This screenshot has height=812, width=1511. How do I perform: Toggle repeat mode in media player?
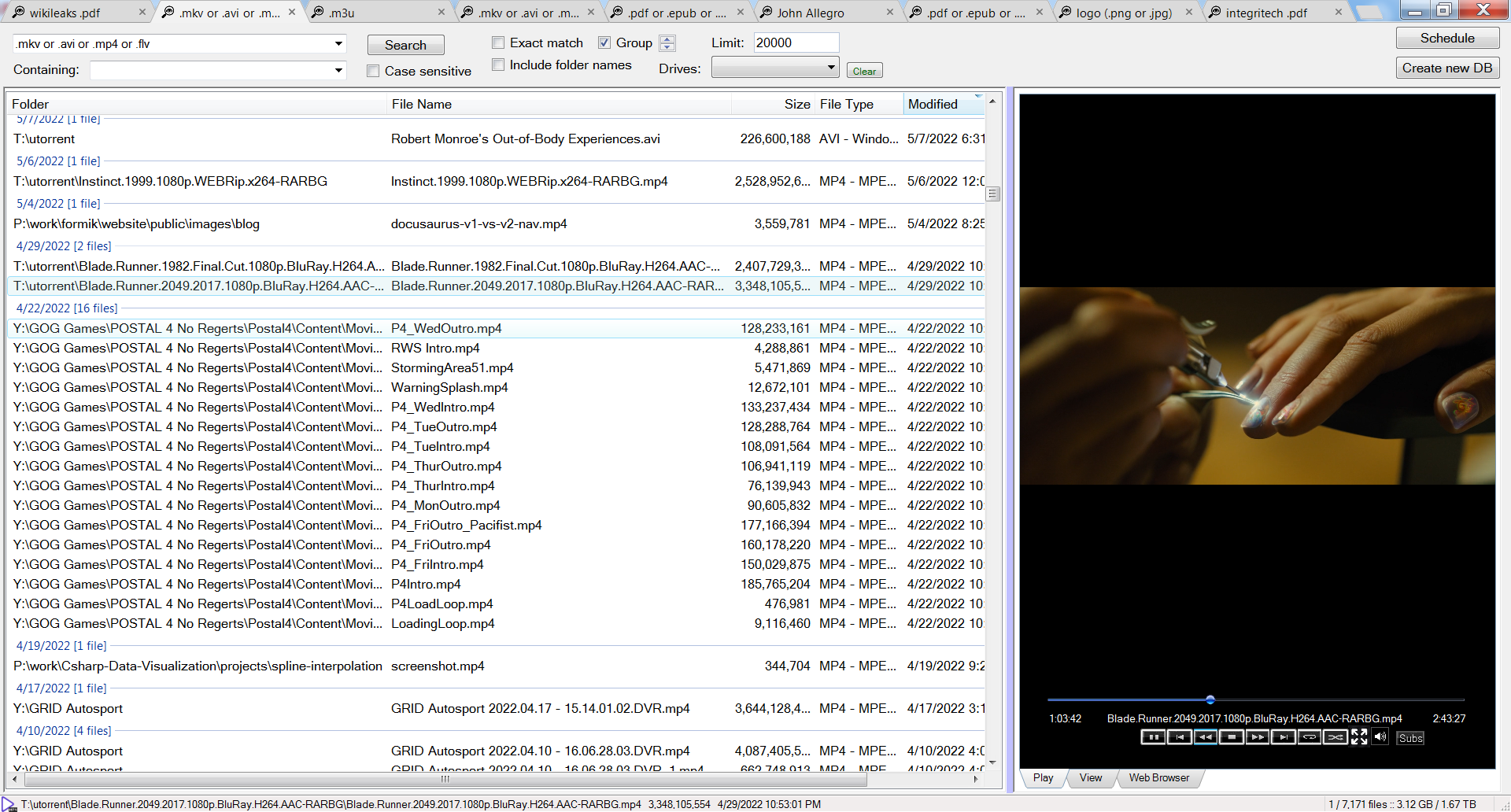(1310, 737)
